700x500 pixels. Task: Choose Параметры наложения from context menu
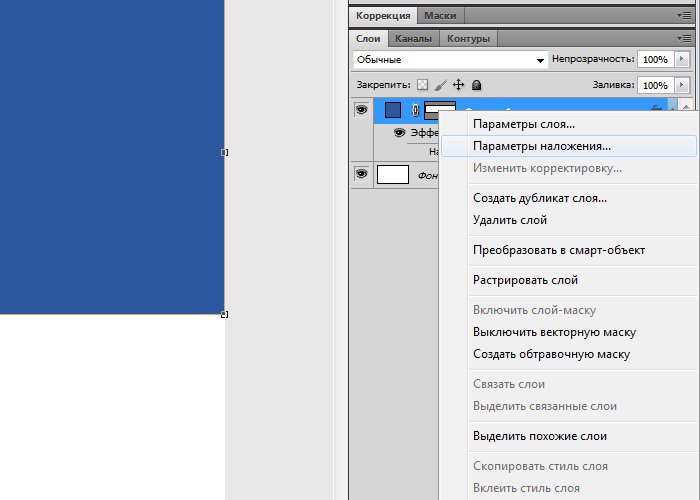point(542,145)
